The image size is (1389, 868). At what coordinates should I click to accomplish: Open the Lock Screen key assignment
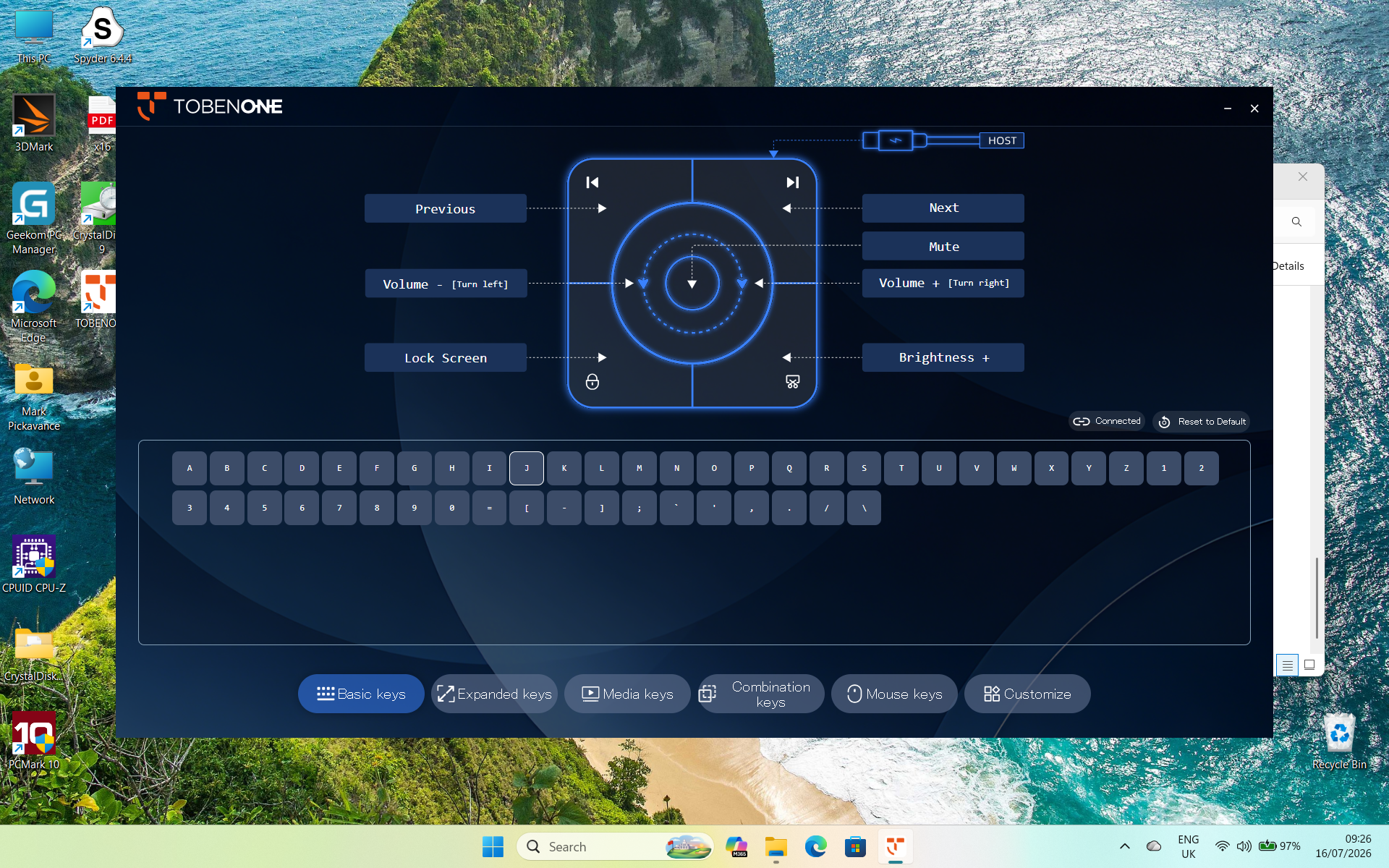pos(446,358)
